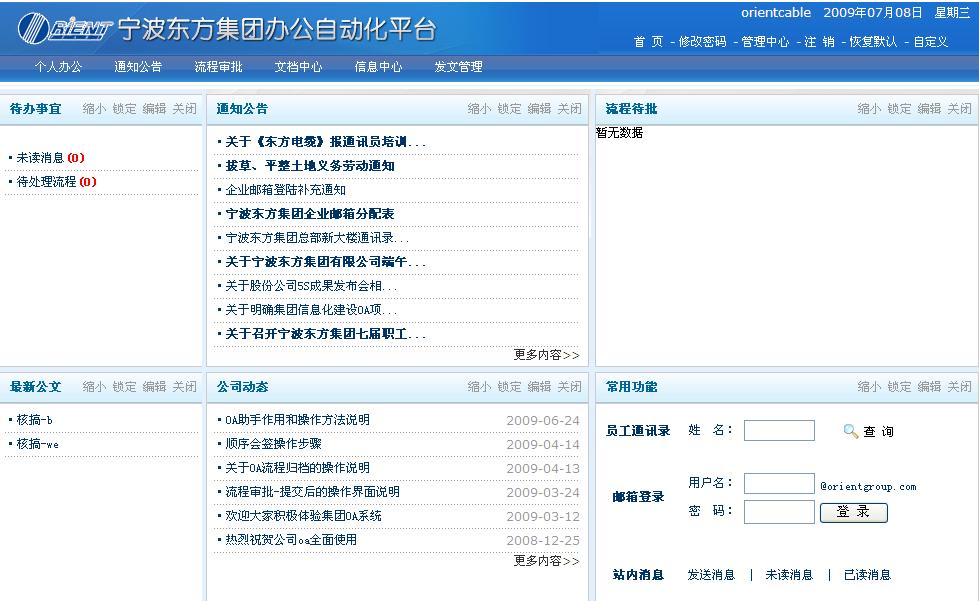Click 恢复默认 to reset the layout

coord(873,42)
